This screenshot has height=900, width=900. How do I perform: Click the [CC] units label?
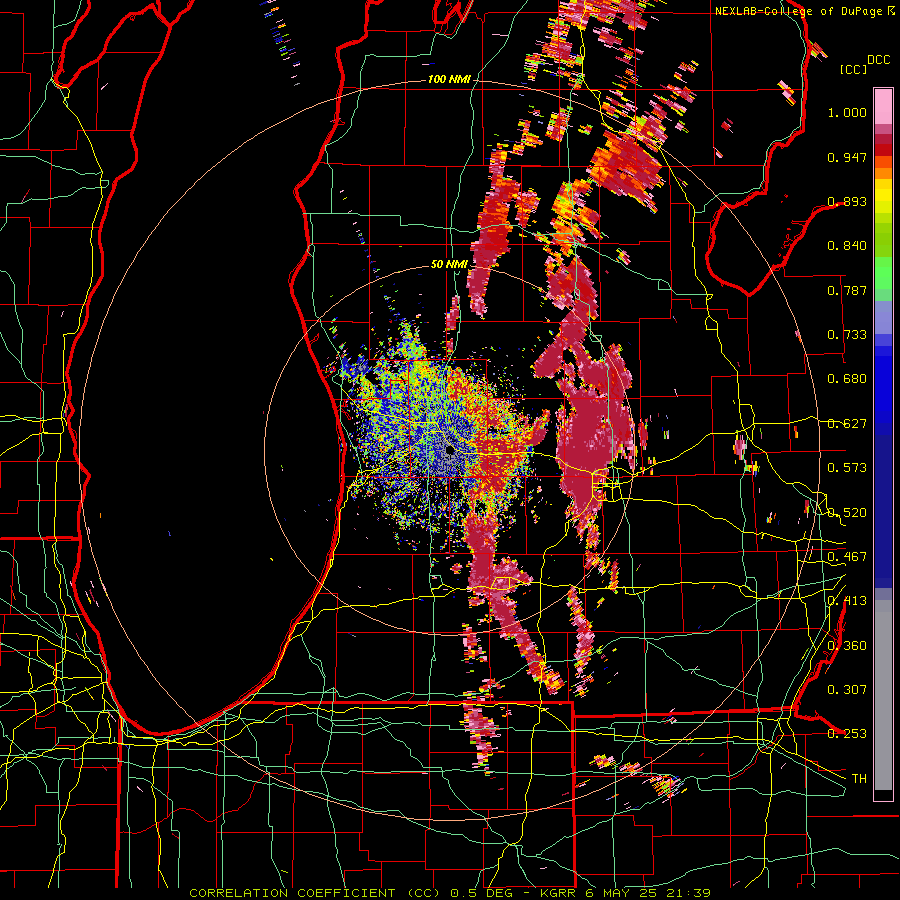click(853, 69)
